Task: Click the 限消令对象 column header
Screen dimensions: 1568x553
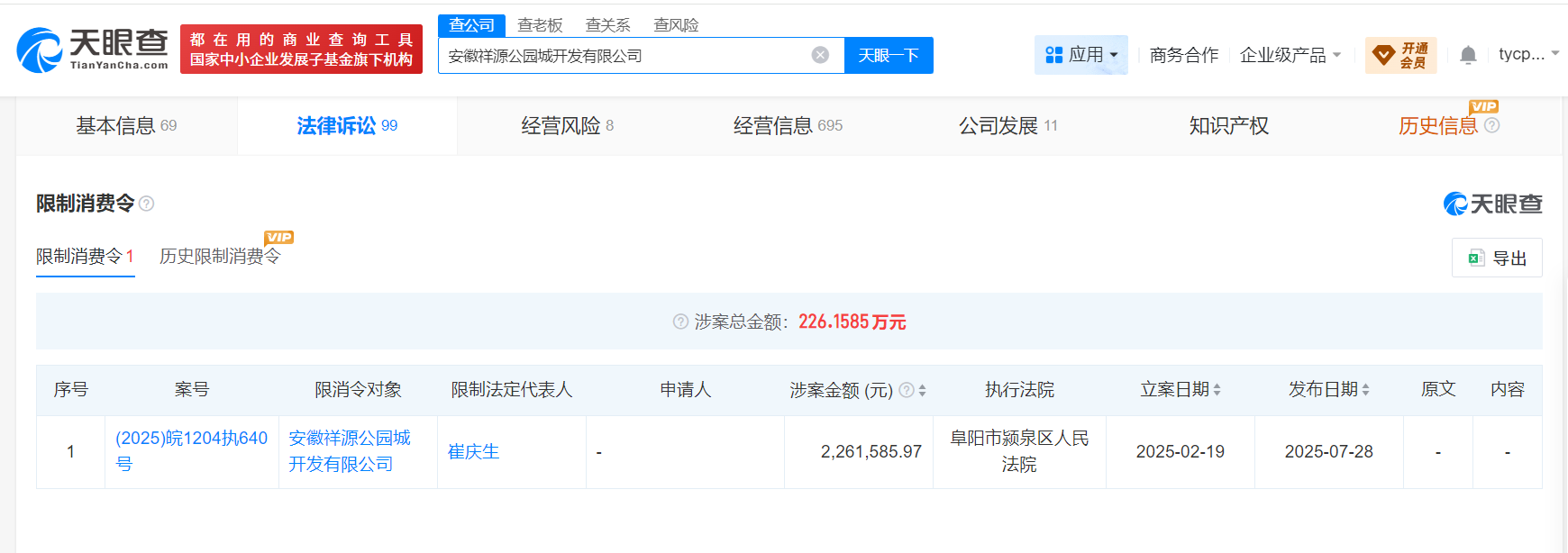Action: click(358, 389)
